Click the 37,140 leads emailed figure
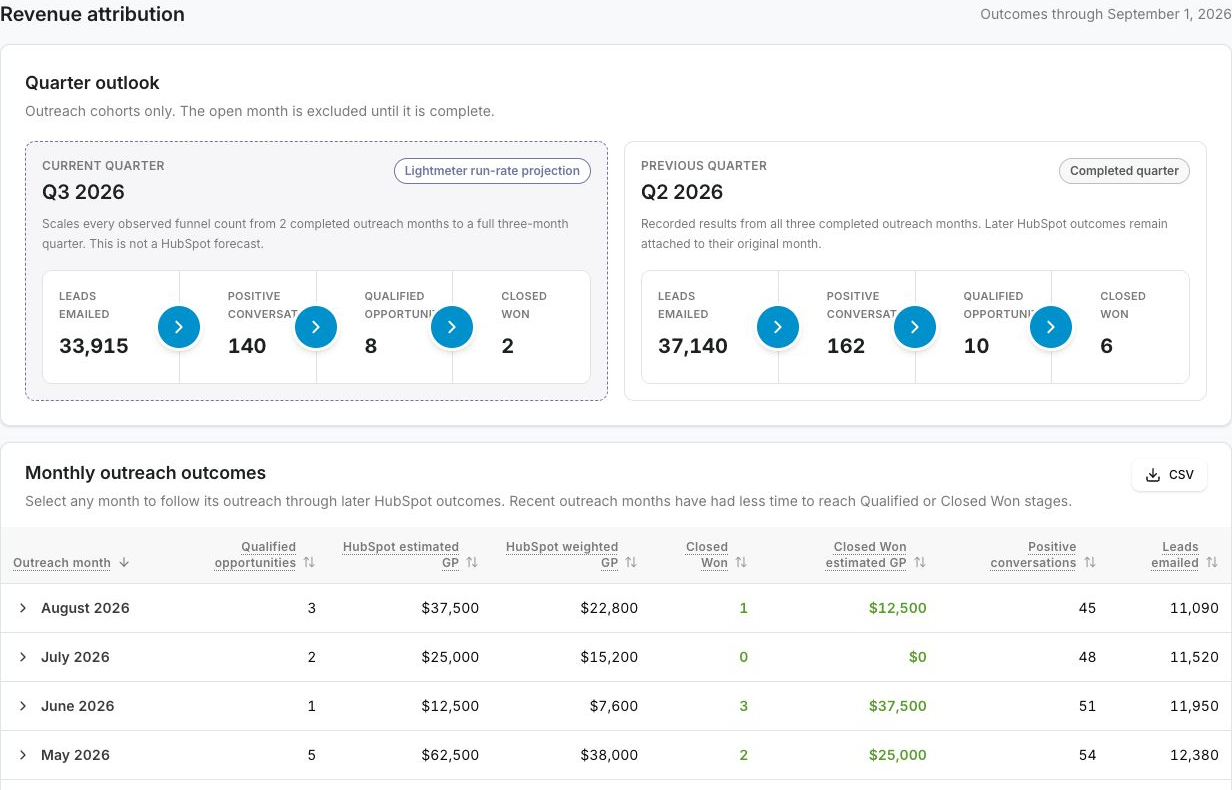 coord(693,346)
